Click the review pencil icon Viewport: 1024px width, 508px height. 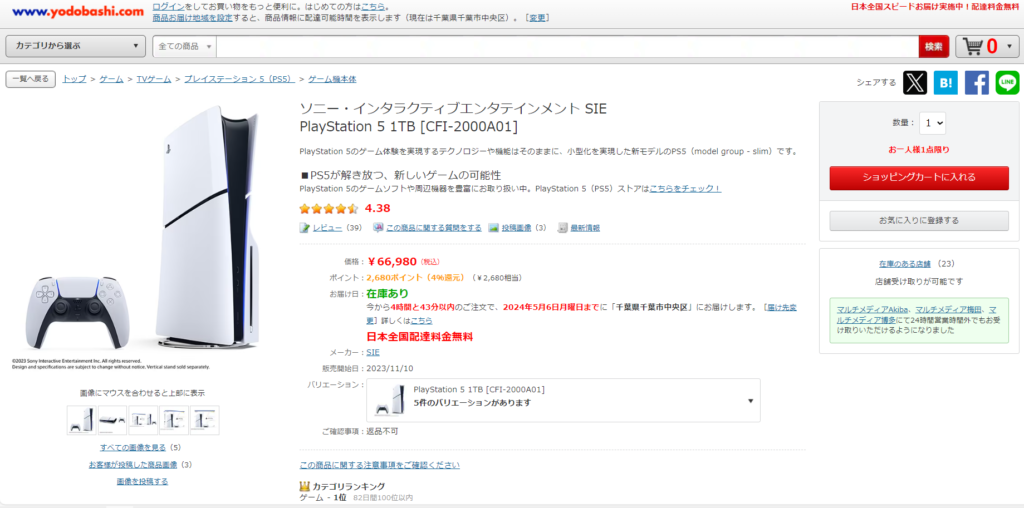pos(304,228)
